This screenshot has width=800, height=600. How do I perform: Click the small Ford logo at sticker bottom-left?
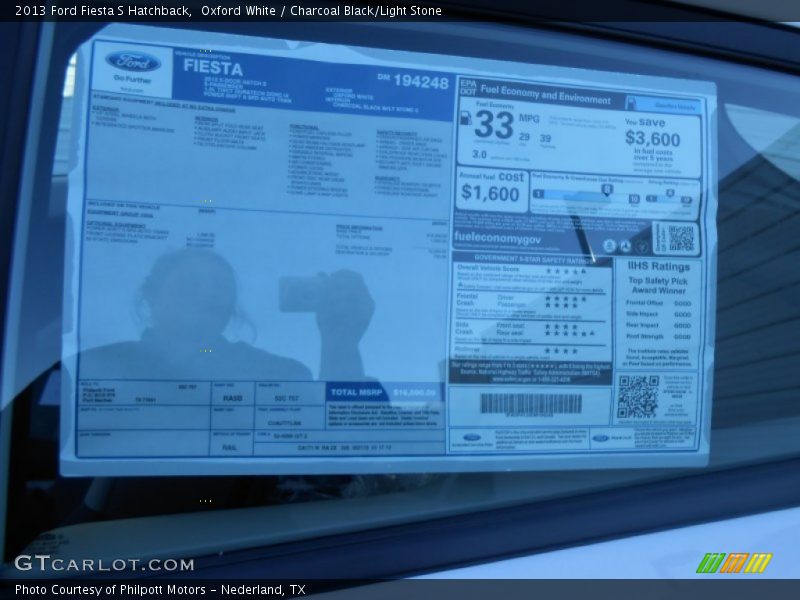[472, 437]
